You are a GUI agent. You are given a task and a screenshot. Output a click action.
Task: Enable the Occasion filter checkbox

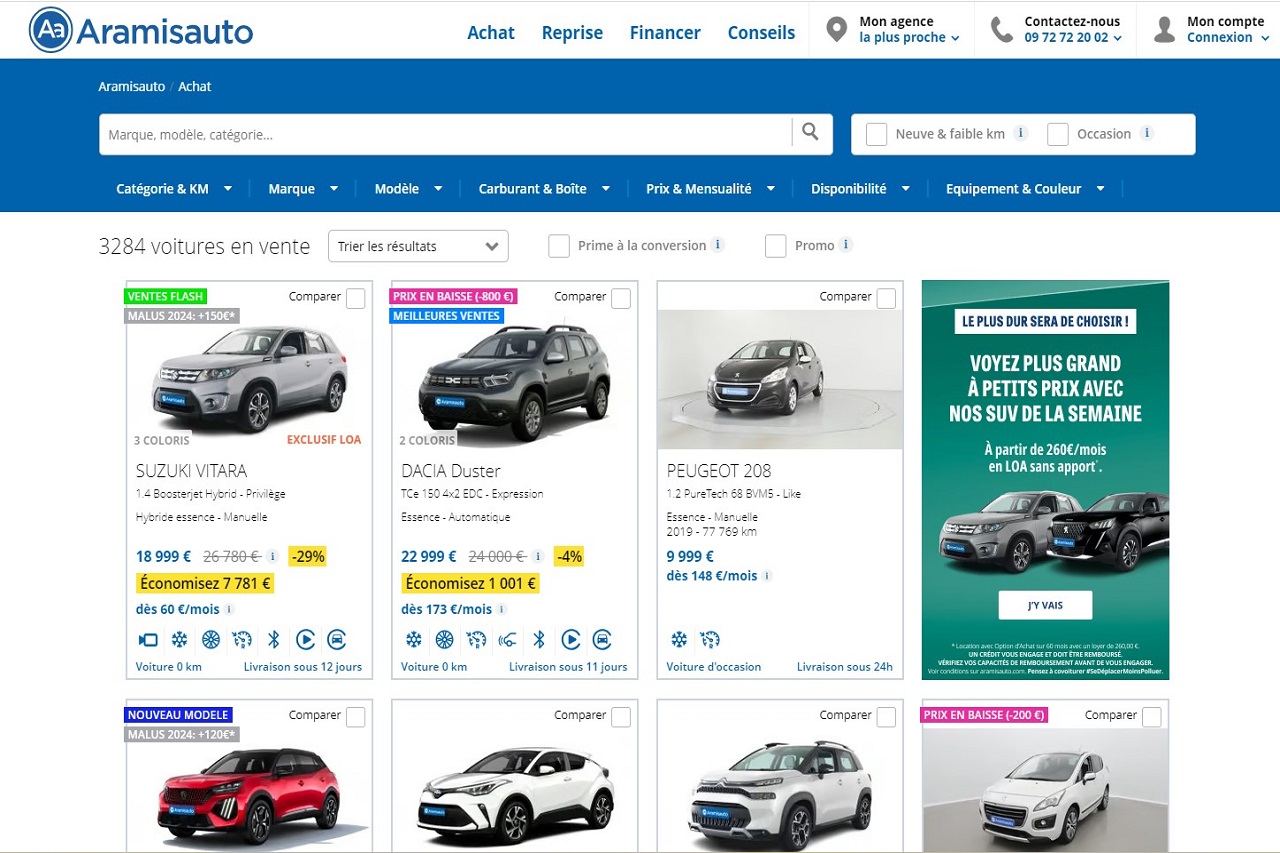point(1058,133)
